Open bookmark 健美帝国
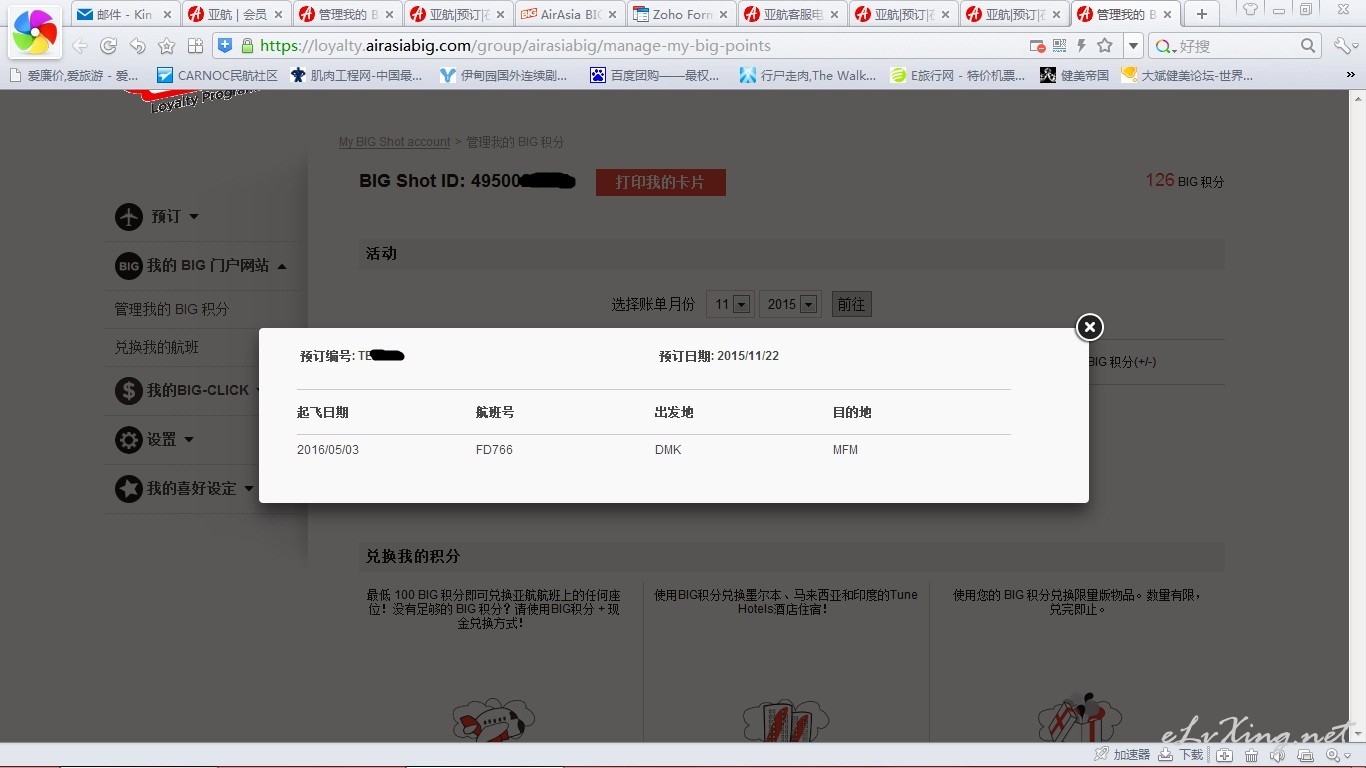The width and height of the screenshot is (1366, 768). point(1074,75)
